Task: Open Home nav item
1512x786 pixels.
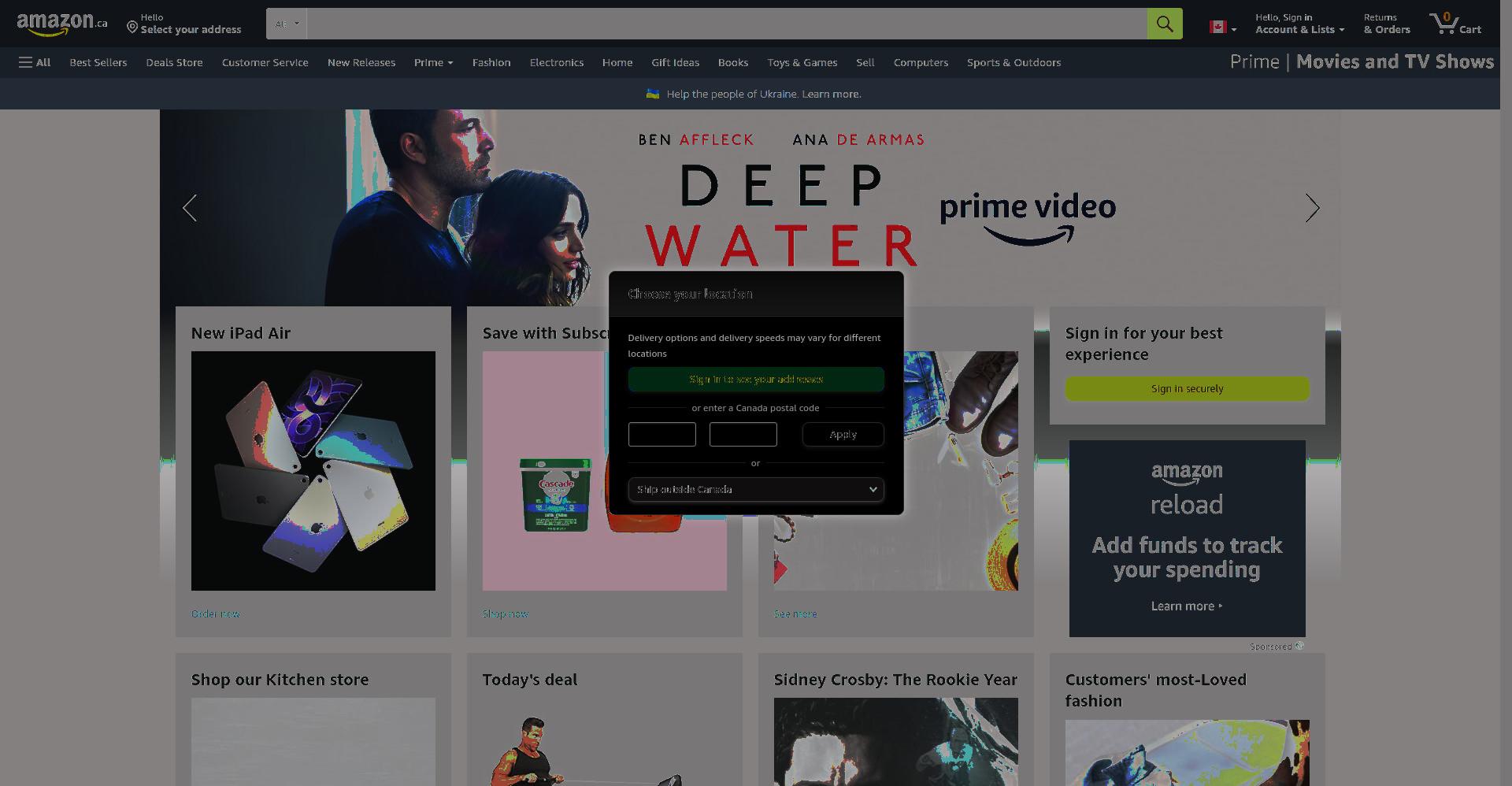Action: coord(617,62)
